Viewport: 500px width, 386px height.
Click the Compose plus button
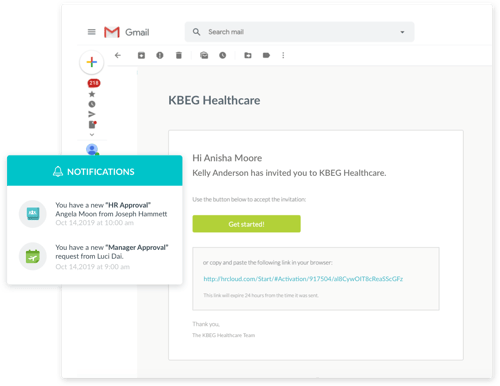[x=92, y=62]
